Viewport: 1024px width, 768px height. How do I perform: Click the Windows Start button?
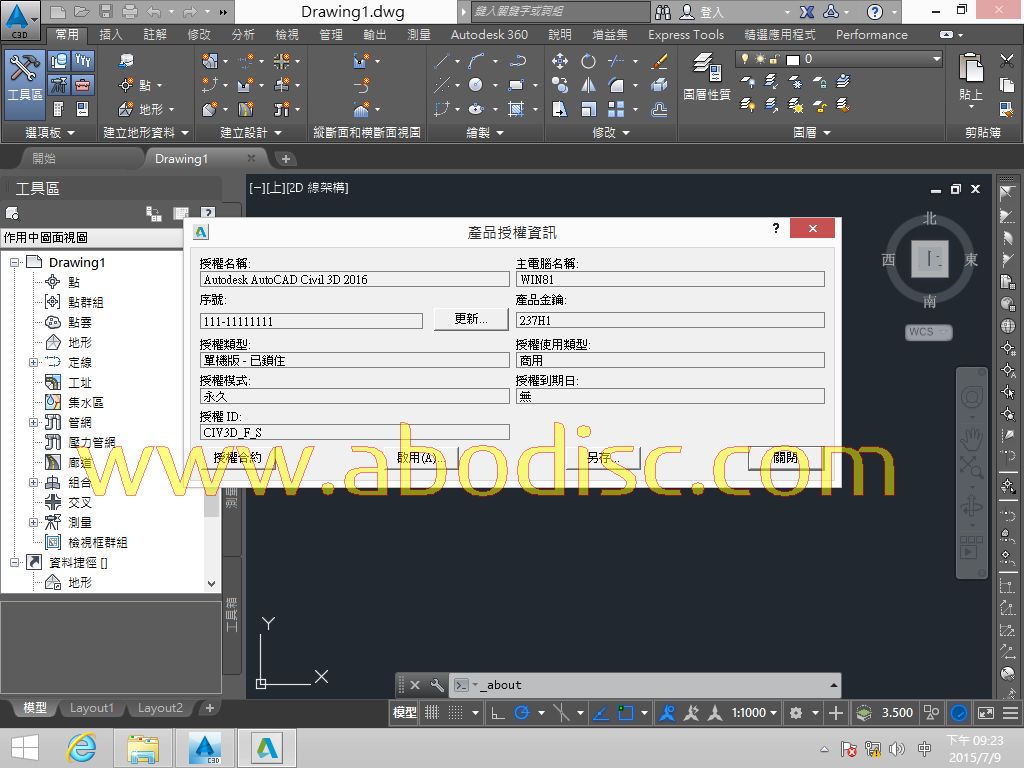(25, 748)
